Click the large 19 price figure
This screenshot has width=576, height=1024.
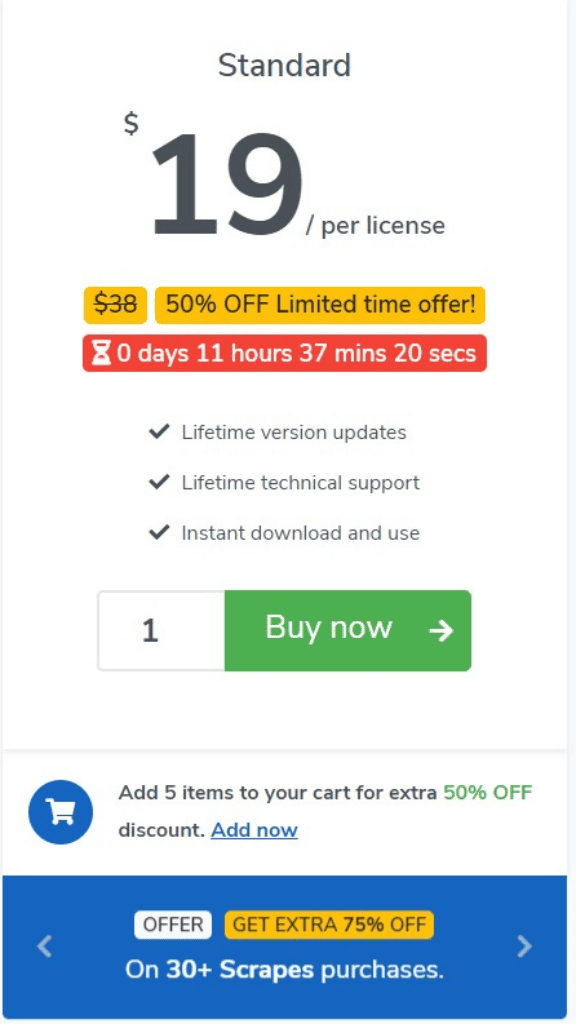pos(227,184)
